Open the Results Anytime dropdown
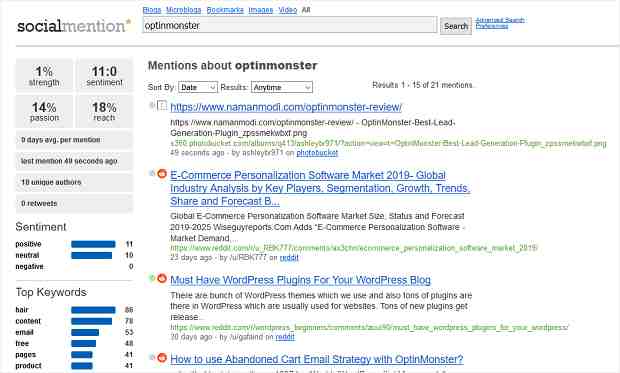620x373 pixels. coord(282,87)
